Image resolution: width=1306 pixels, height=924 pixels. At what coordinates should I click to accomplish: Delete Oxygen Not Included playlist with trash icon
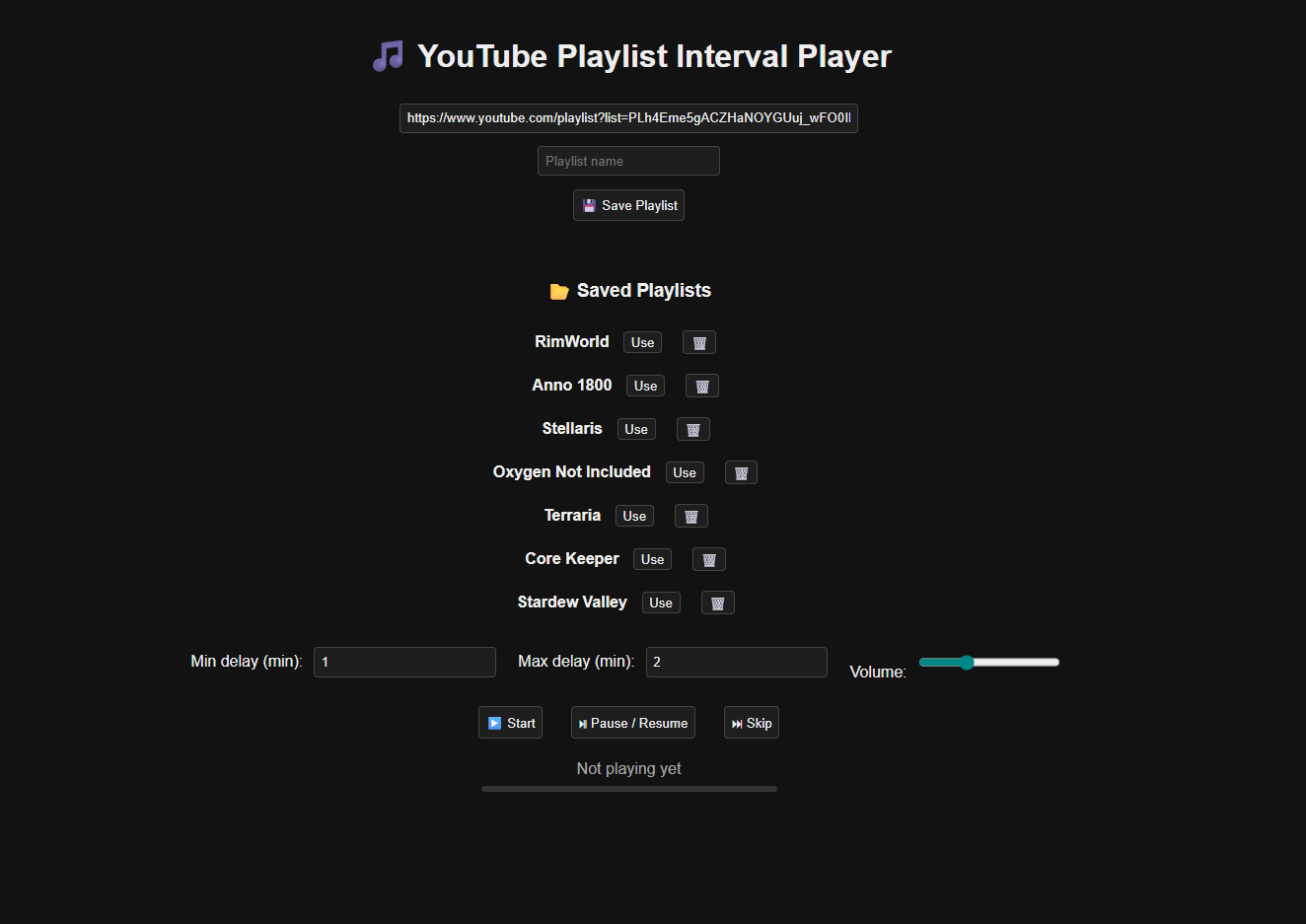[741, 472]
